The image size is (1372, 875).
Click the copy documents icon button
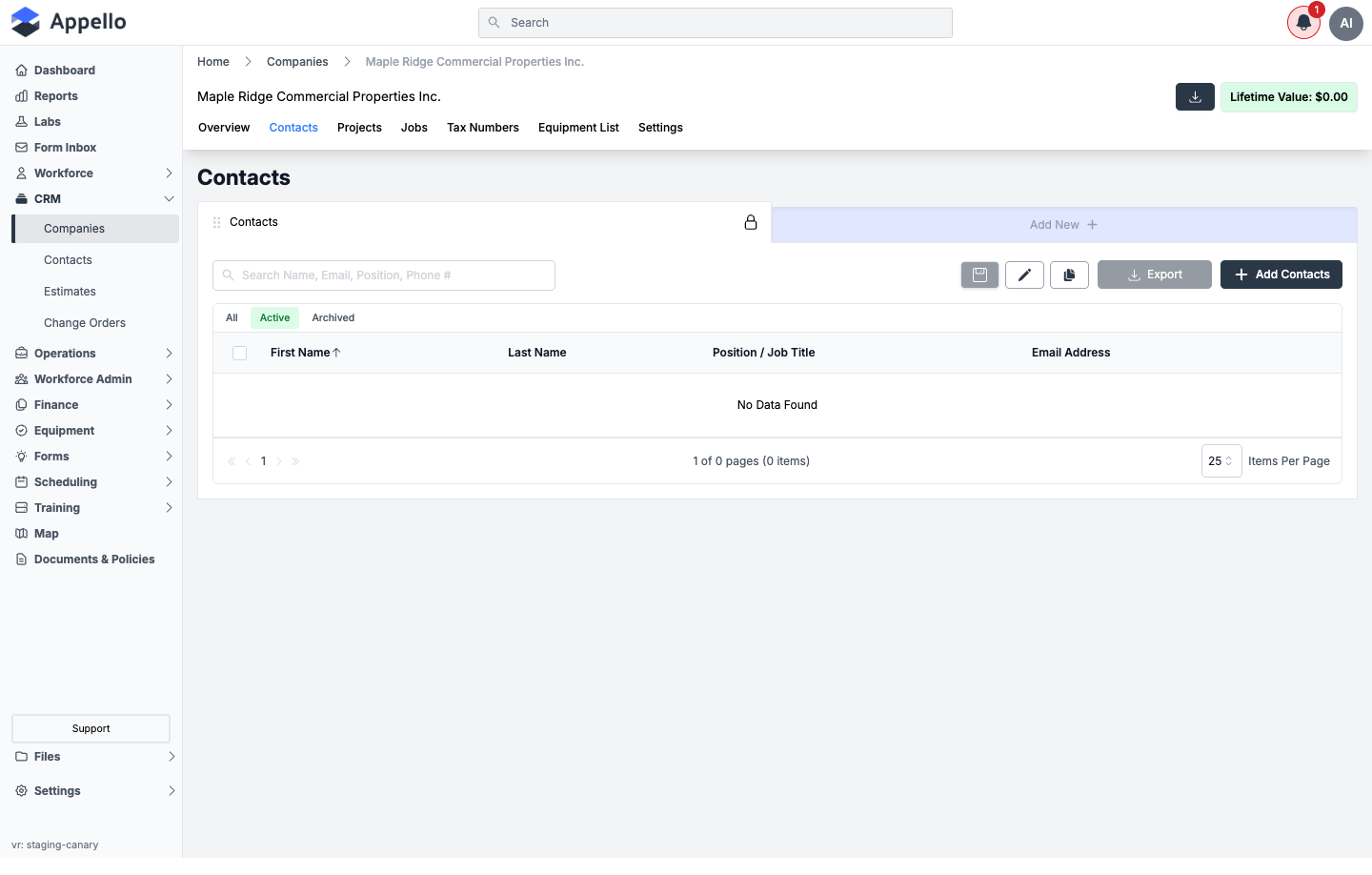tap(1069, 275)
